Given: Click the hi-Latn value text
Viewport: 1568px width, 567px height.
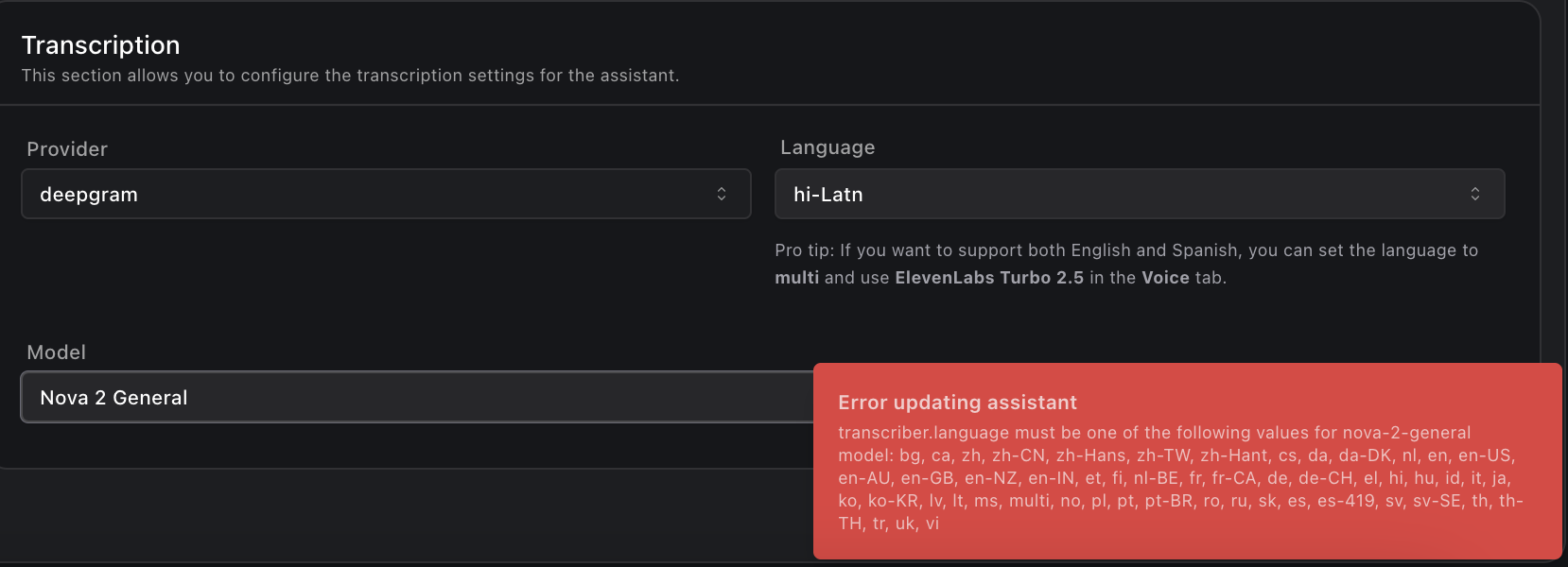Looking at the screenshot, I should (828, 195).
